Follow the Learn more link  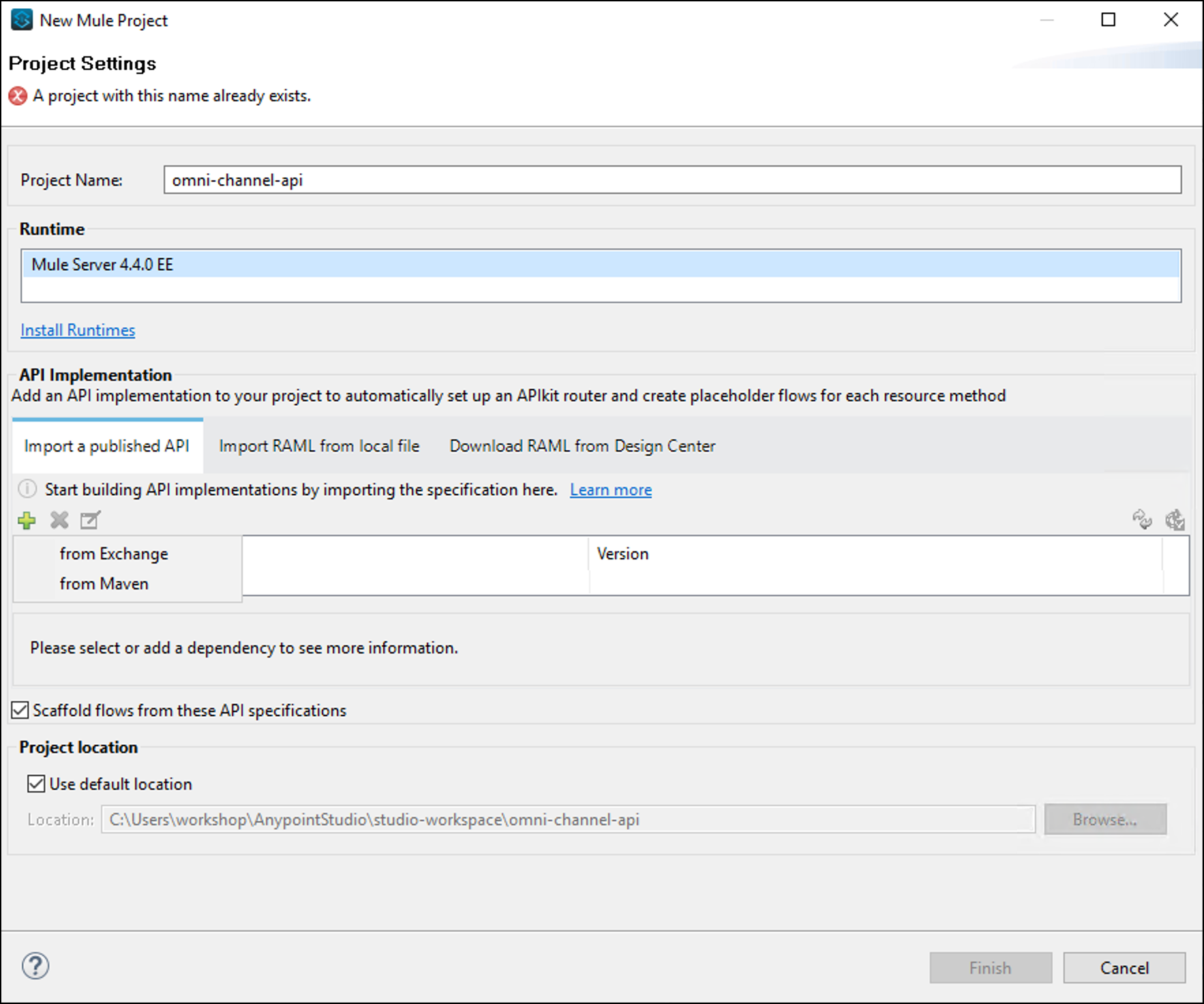(x=611, y=490)
